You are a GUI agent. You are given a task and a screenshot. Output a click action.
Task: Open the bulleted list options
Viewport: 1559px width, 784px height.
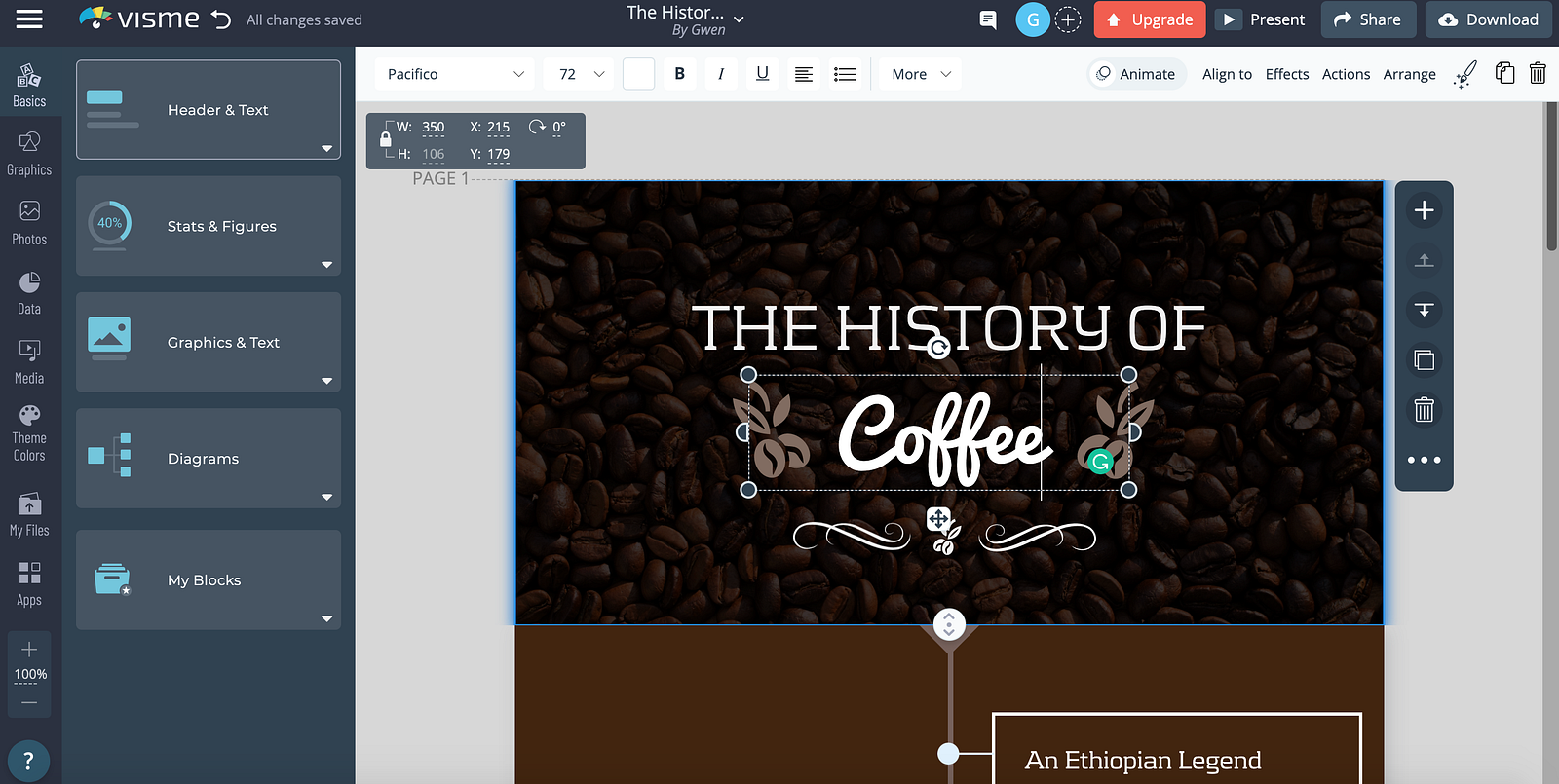[845, 74]
